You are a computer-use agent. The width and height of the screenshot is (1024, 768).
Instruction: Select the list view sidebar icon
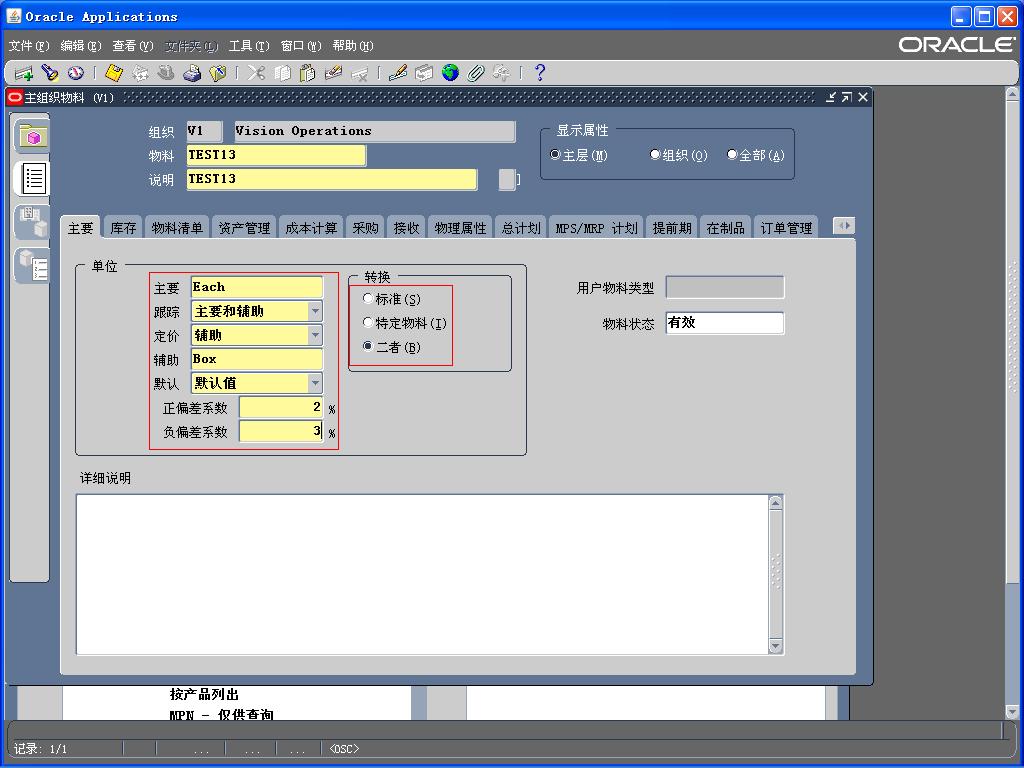[x=33, y=178]
